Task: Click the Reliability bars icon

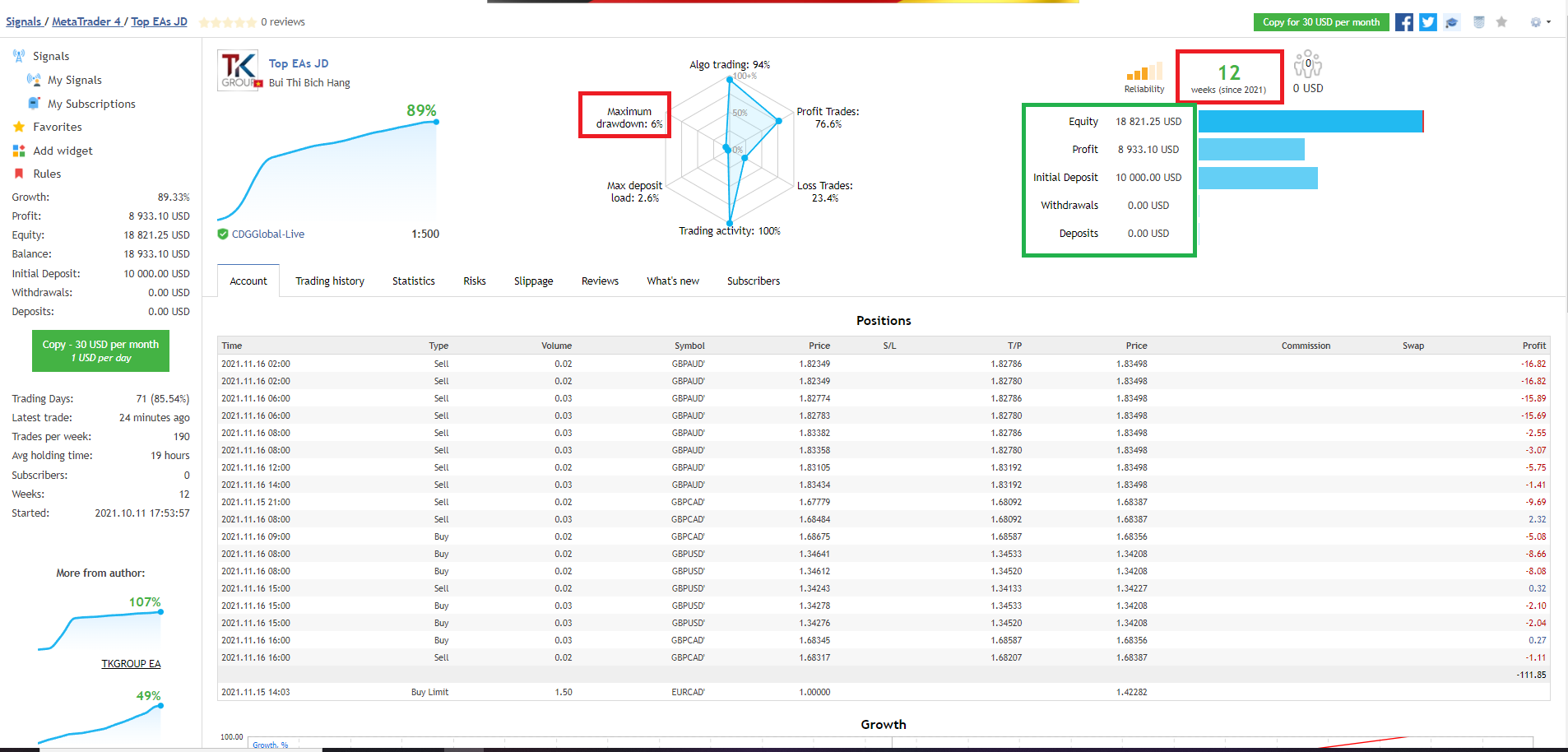Action: point(1144,71)
